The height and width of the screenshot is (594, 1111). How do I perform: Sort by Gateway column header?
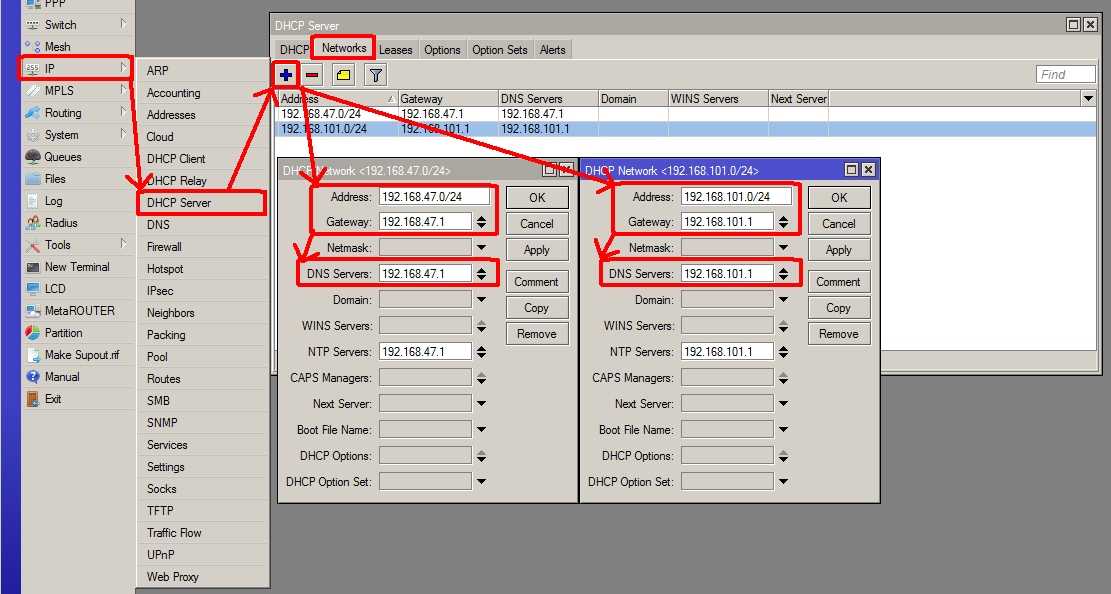coord(448,99)
